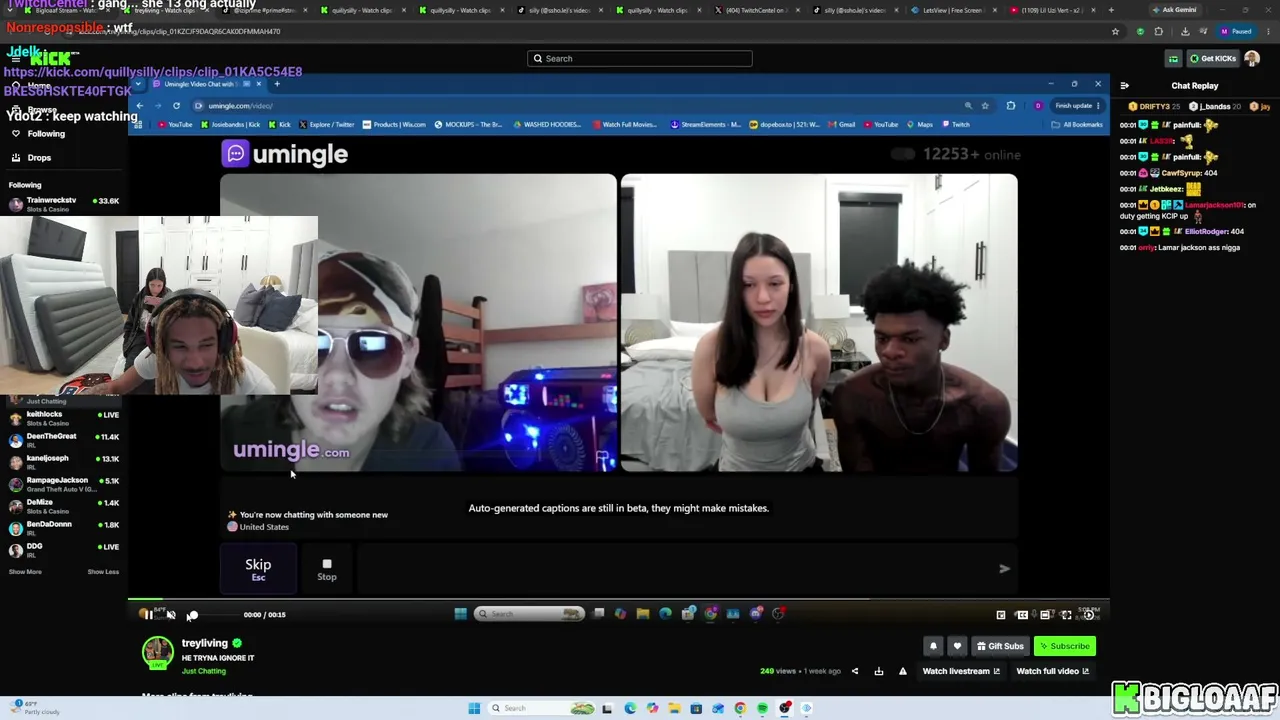Open the keithlocks channel in sidebar
This screenshot has width=1280, height=720.
[62, 418]
